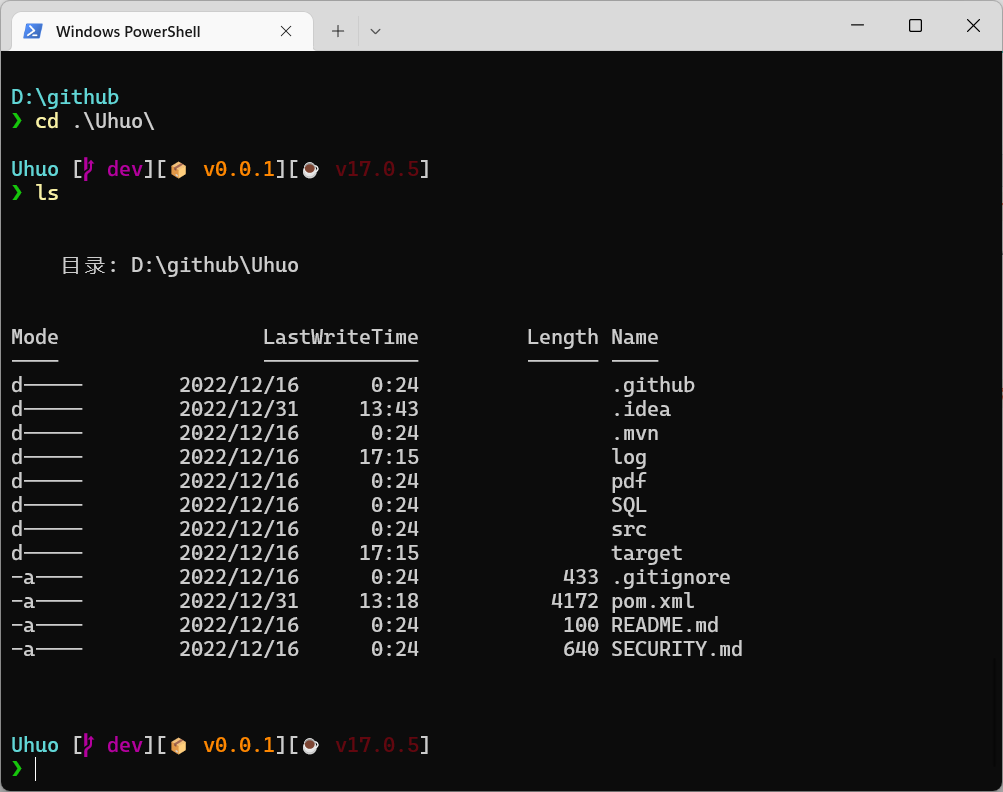
Task: Click the Java coffee cup icon in the bottom prompt
Action: (310, 746)
